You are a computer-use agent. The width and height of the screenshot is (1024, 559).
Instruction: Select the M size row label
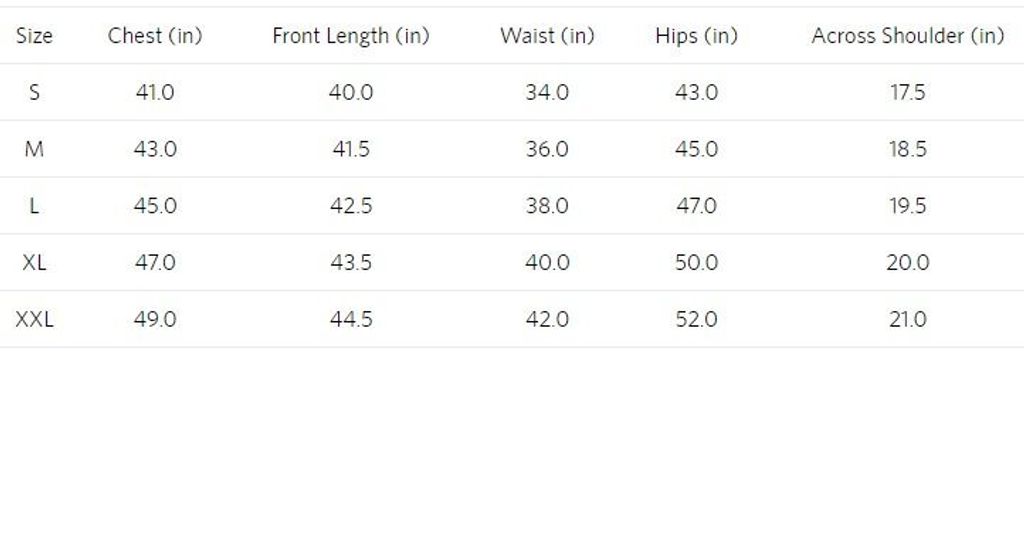pyautogui.click(x=34, y=150)
